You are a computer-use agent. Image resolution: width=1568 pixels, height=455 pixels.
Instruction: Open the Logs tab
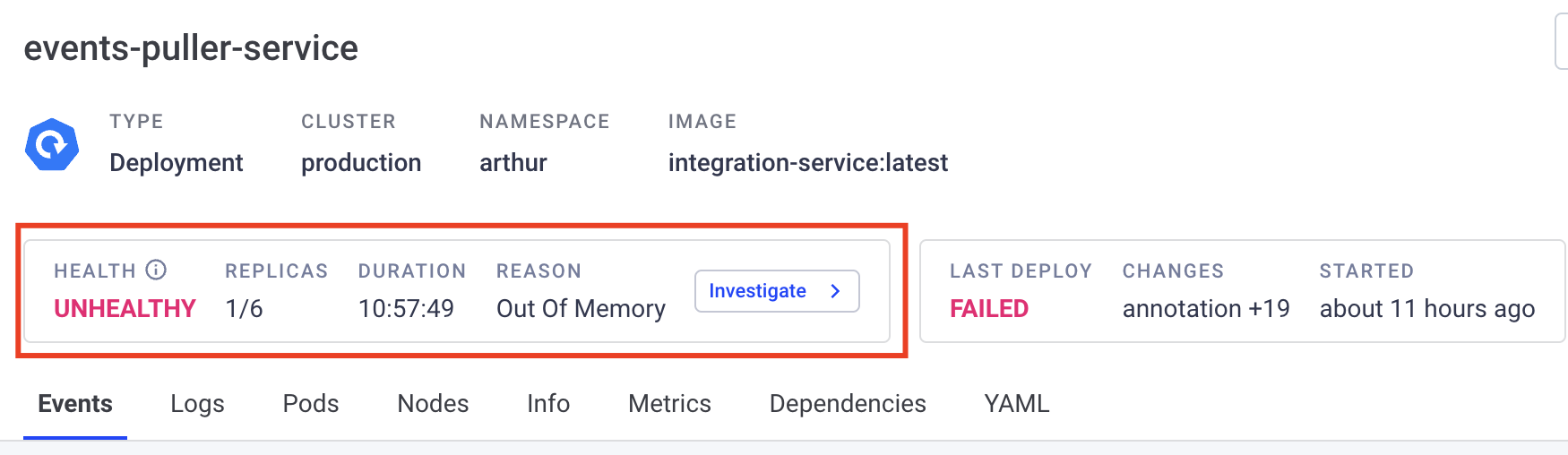click(197, 404)
